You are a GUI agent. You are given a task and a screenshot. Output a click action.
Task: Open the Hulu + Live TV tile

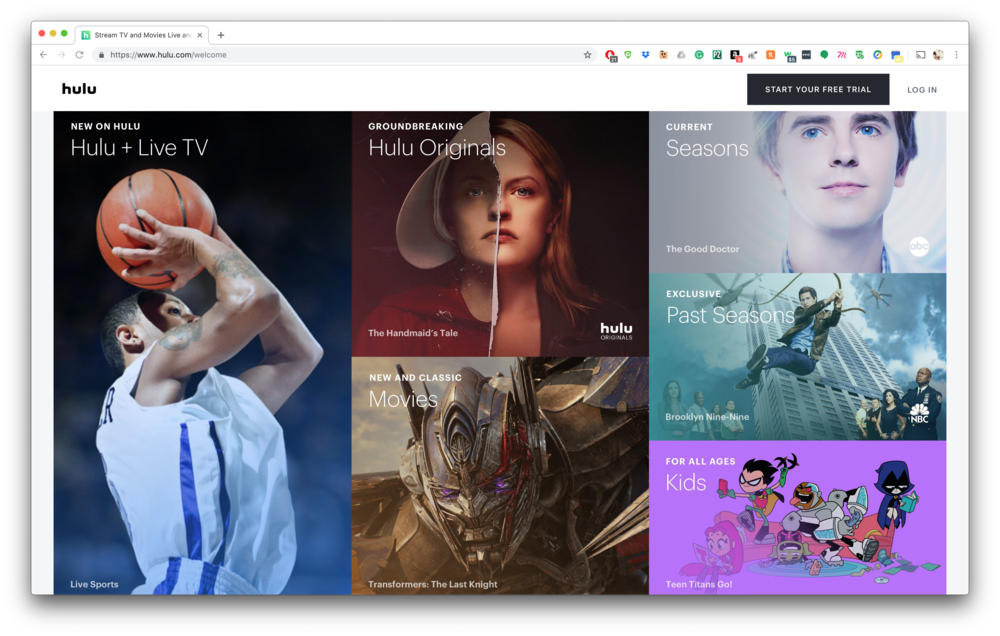(202, 353)
